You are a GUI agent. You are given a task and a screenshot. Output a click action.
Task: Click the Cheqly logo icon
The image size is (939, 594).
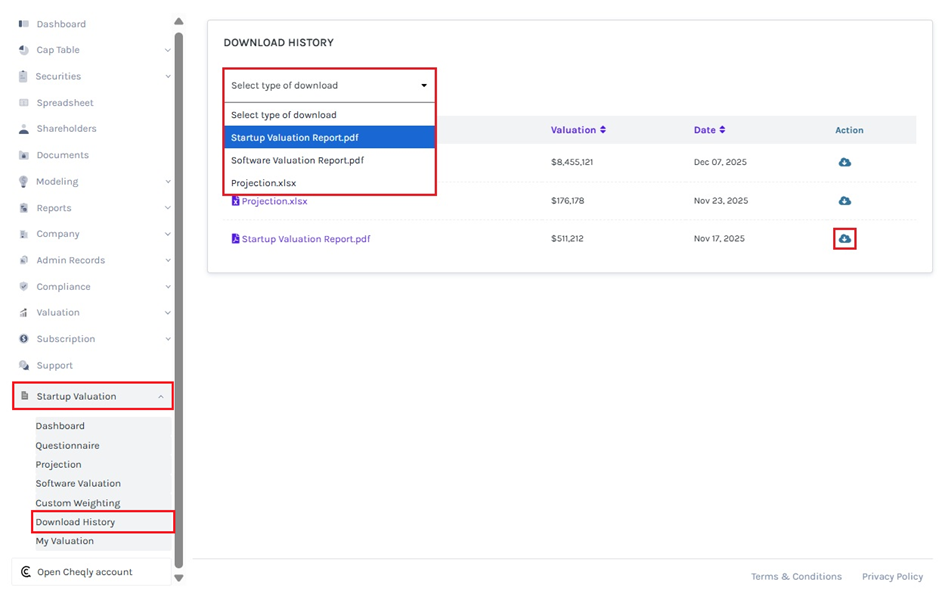[25, 572]
